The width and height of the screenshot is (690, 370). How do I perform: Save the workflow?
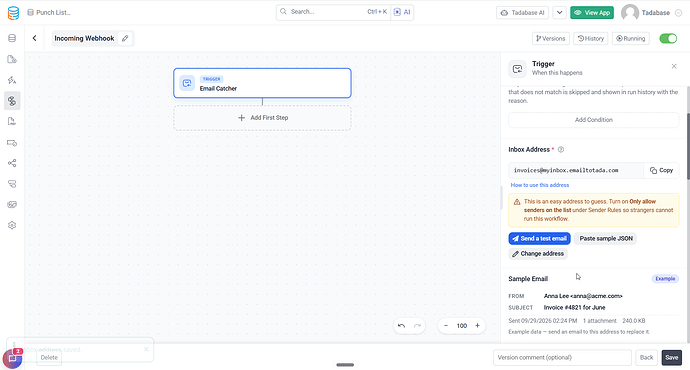[672, 358]
